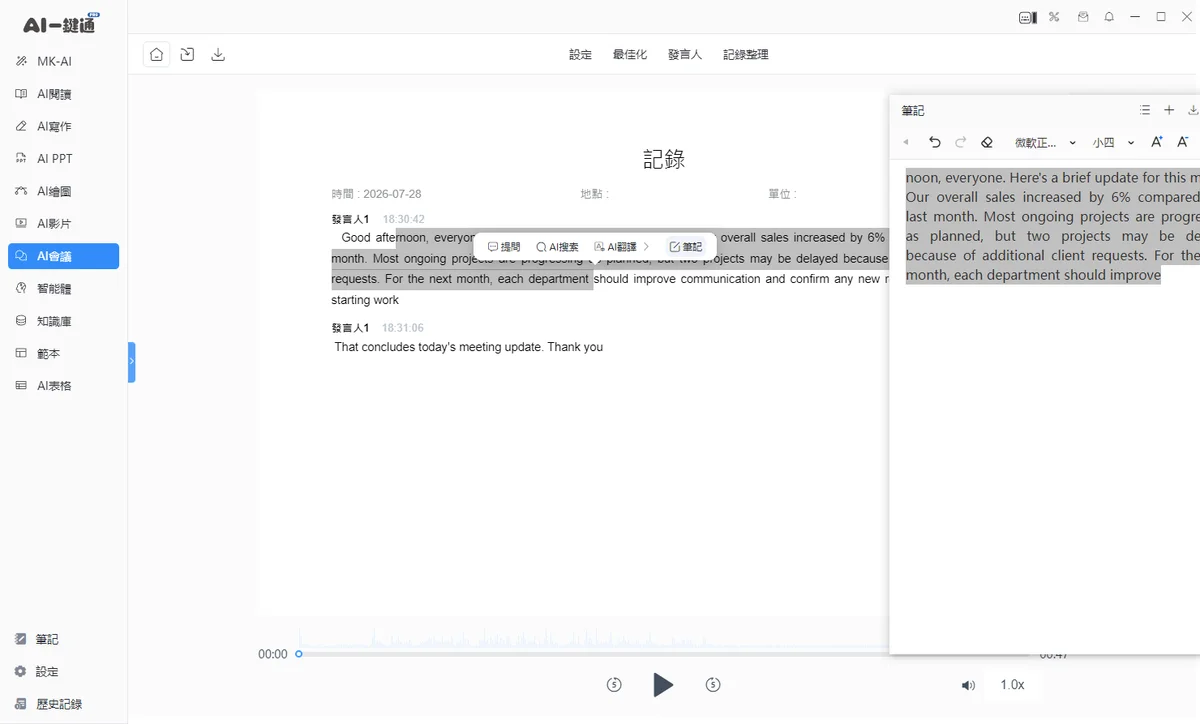1200x724 pixels.
Task: Clear formatting with eraser icon
Action: coord(987,142)
